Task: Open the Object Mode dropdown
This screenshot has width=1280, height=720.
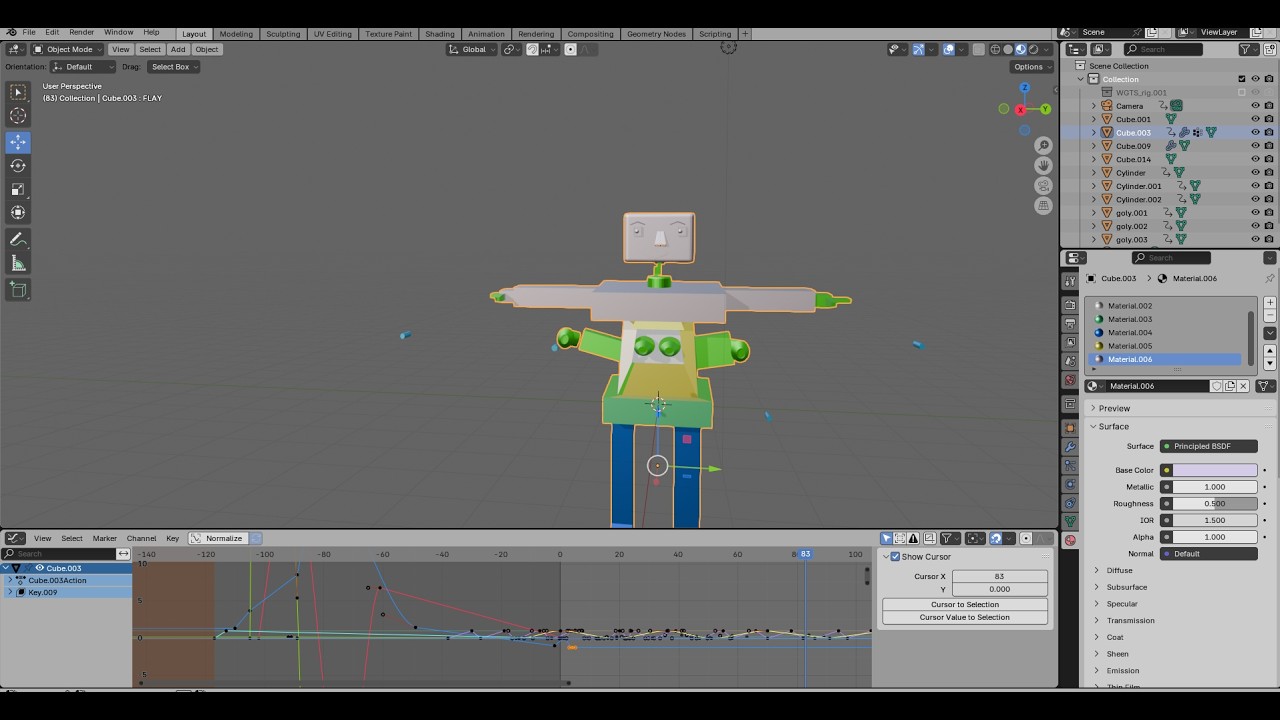Action: (x=68, y=49)
